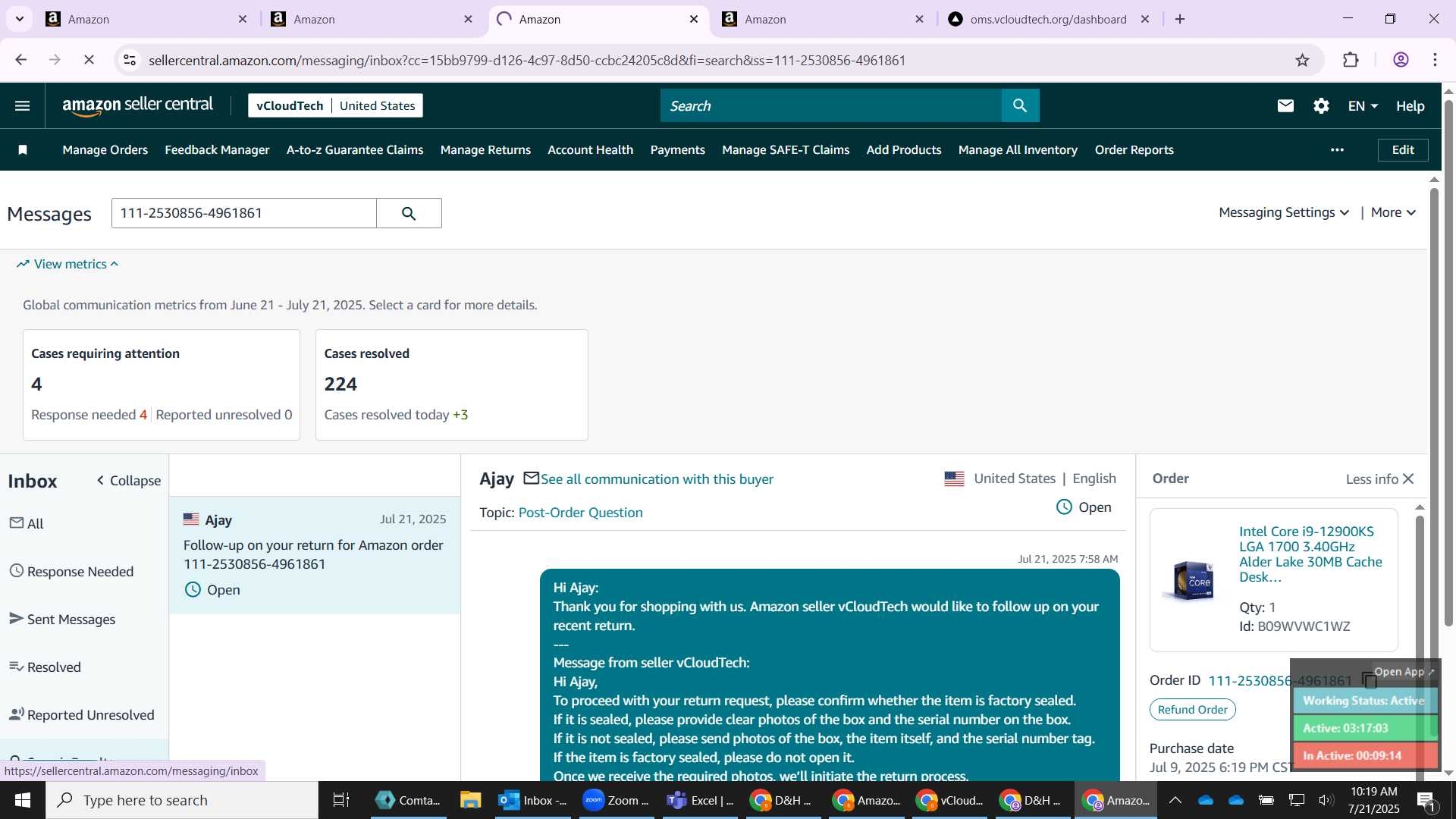
Task: Open the mail envelope icon in header
Action: tap(1285, 105)
